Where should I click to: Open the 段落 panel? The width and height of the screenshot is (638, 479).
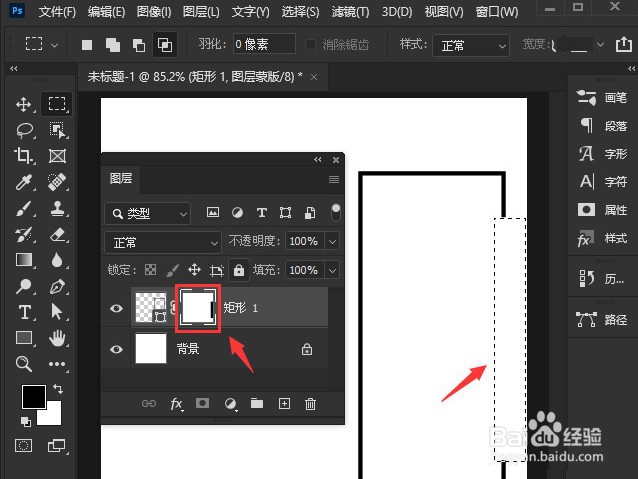[602, 126]
